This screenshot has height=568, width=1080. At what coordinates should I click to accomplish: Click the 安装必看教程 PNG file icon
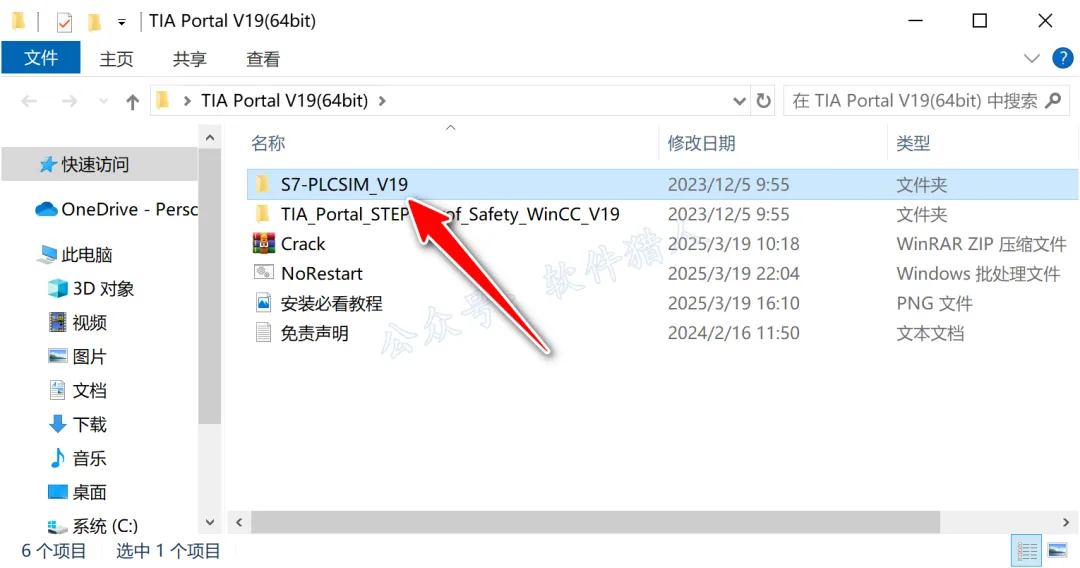tap(263, 303)
